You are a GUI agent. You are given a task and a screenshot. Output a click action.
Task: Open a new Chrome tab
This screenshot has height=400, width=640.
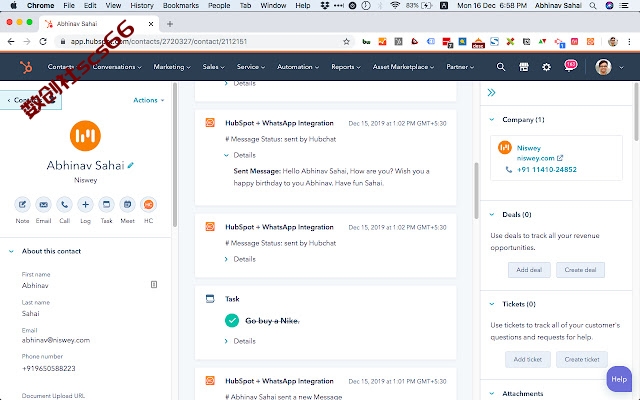pyautogui.click(x=170, y=24)
